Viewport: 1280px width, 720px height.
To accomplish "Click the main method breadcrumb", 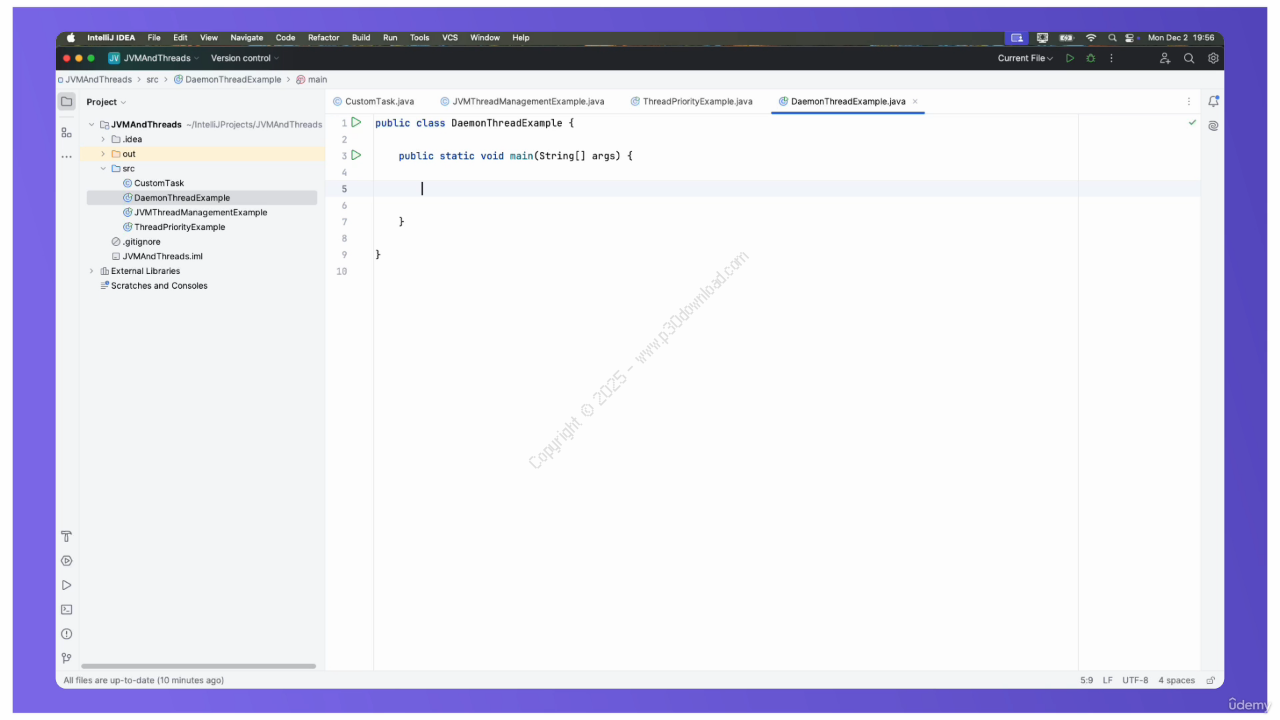I will pos(312,79).
